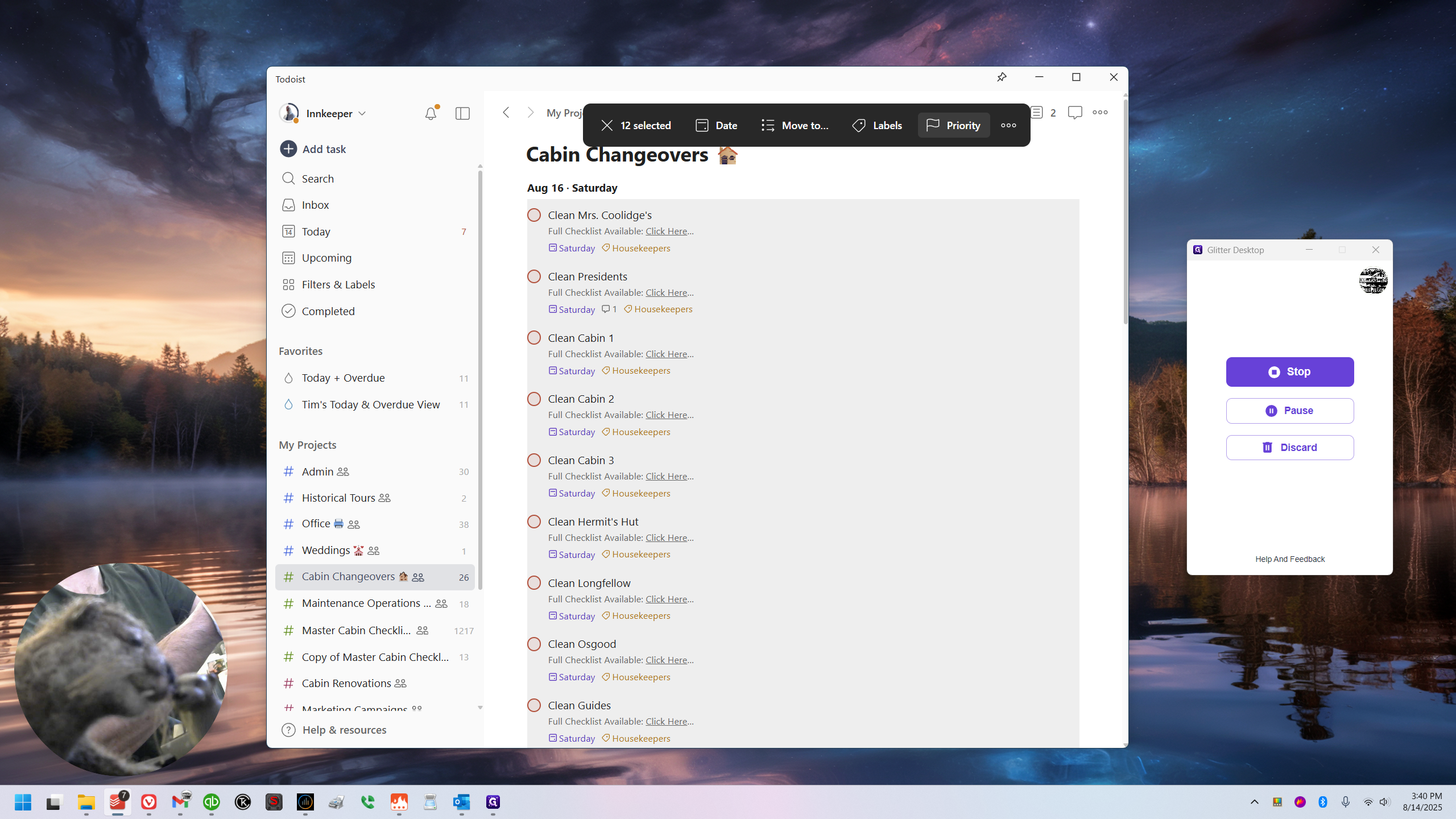The height and width of the screenshot is (819, 1456).
Task: Open the Priority flag option
Action: [x=953, y=125]
